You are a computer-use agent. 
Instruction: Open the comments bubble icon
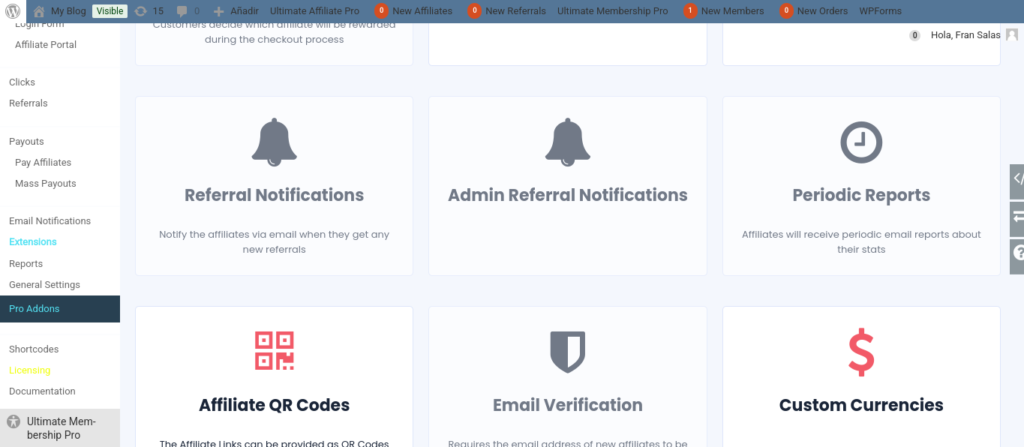(182, 11)
